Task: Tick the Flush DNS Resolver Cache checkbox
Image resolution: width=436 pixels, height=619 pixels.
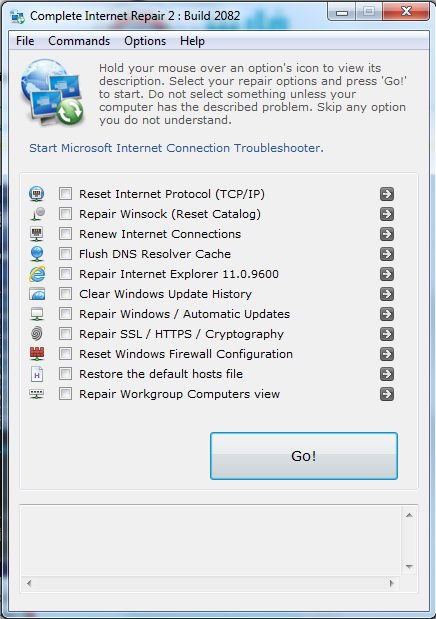Action: (65, 254)
